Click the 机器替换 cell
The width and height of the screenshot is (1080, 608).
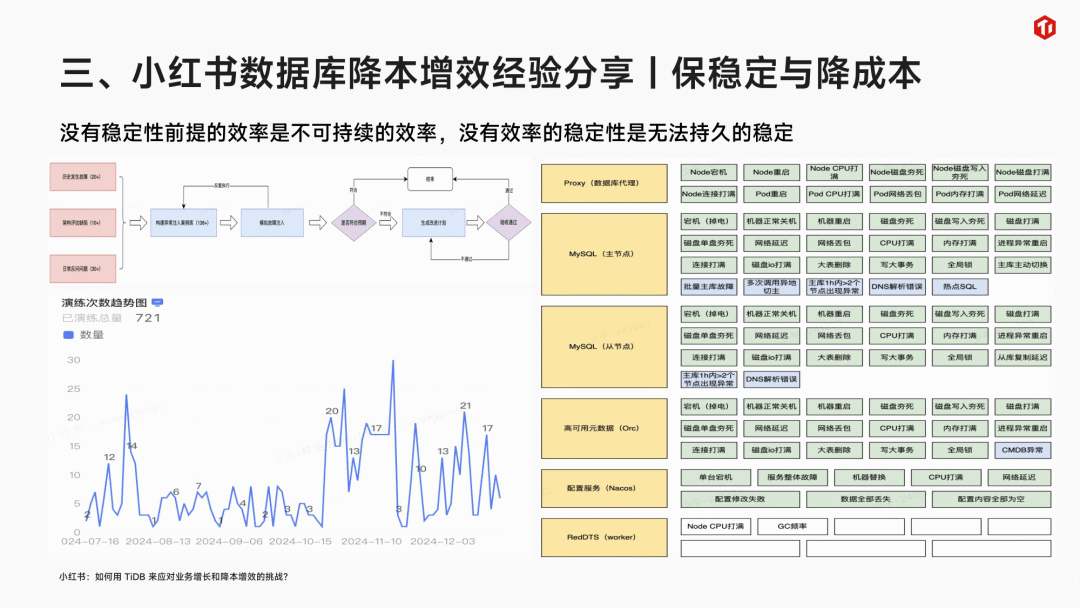pyautogui.click(x=869, y=477)
